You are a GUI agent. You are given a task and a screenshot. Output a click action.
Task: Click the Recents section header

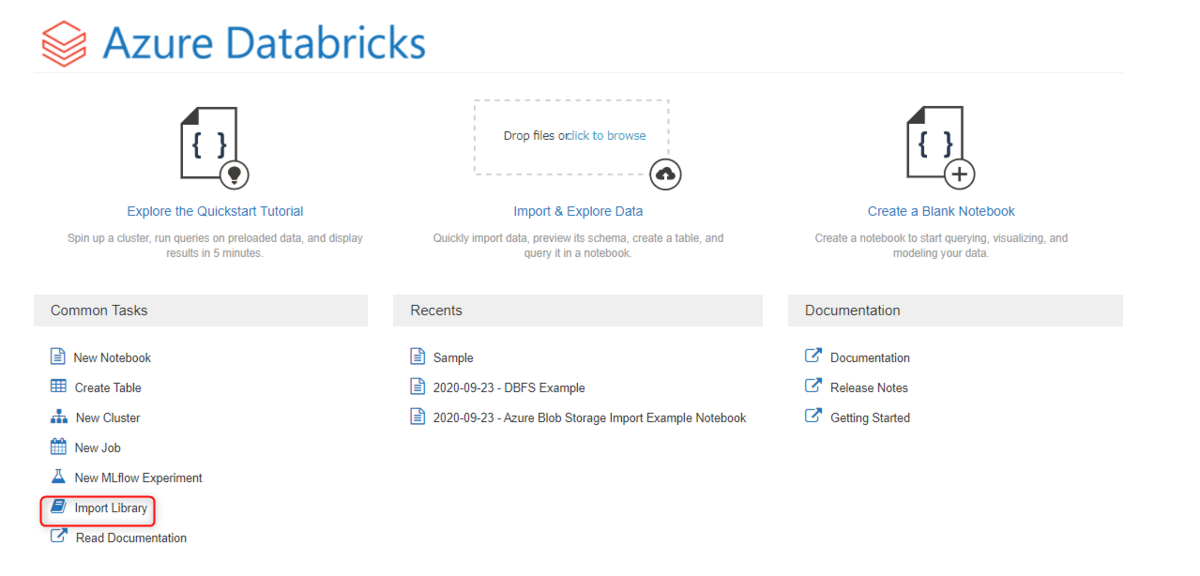(578, 310)
